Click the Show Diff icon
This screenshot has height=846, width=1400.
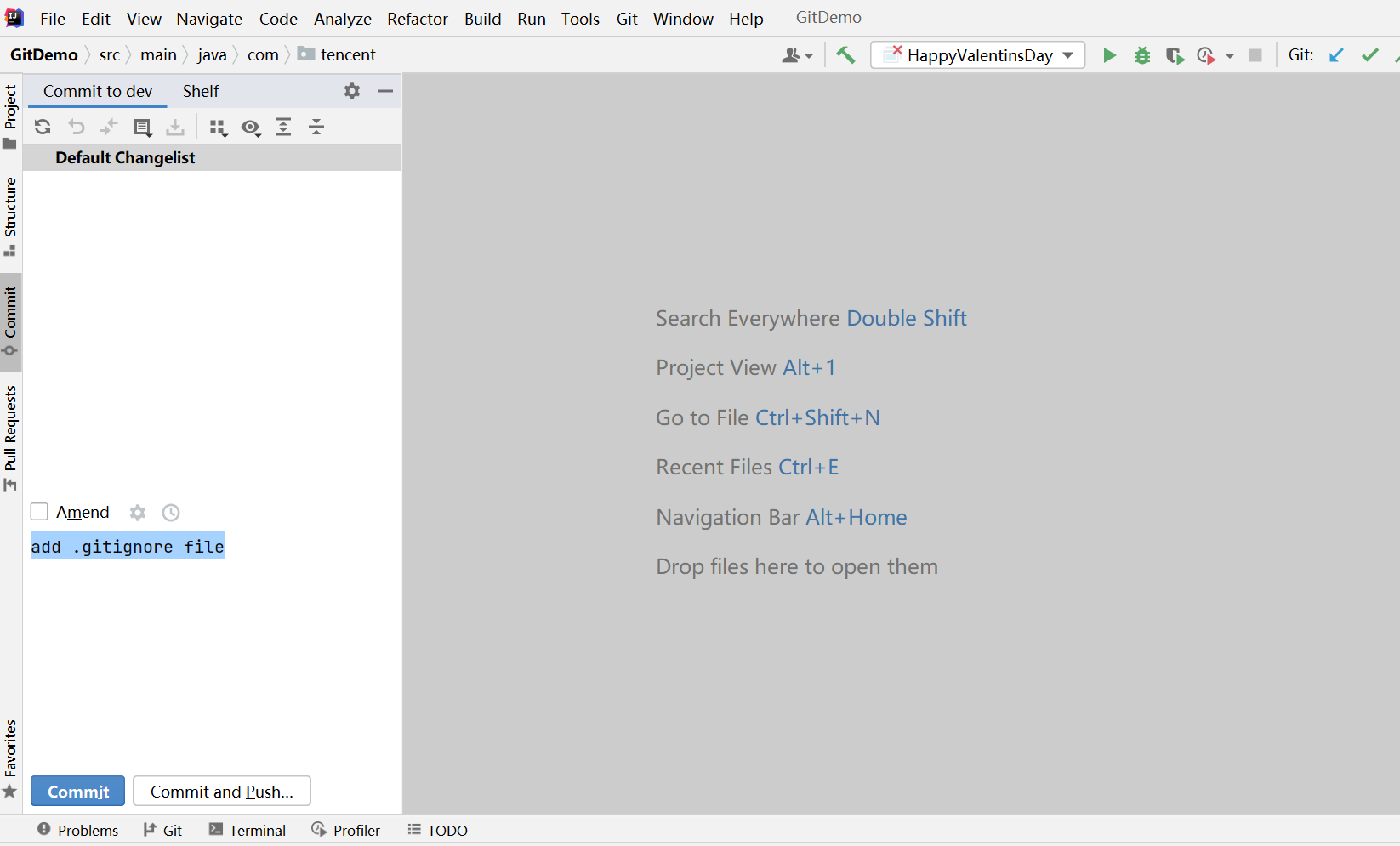(109, 128)
